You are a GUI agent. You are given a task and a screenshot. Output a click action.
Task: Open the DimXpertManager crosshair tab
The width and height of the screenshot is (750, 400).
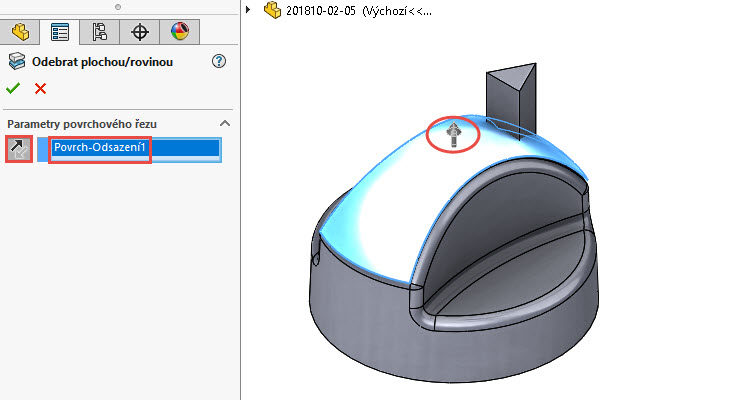point(140,33)
